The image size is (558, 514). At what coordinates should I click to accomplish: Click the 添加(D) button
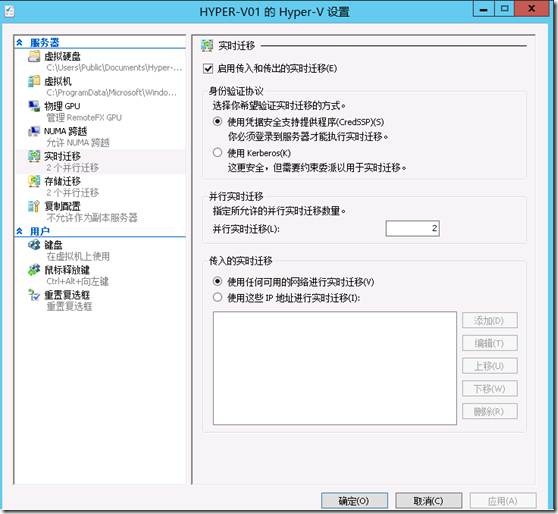pyautogui.click(x=489, y=320)
